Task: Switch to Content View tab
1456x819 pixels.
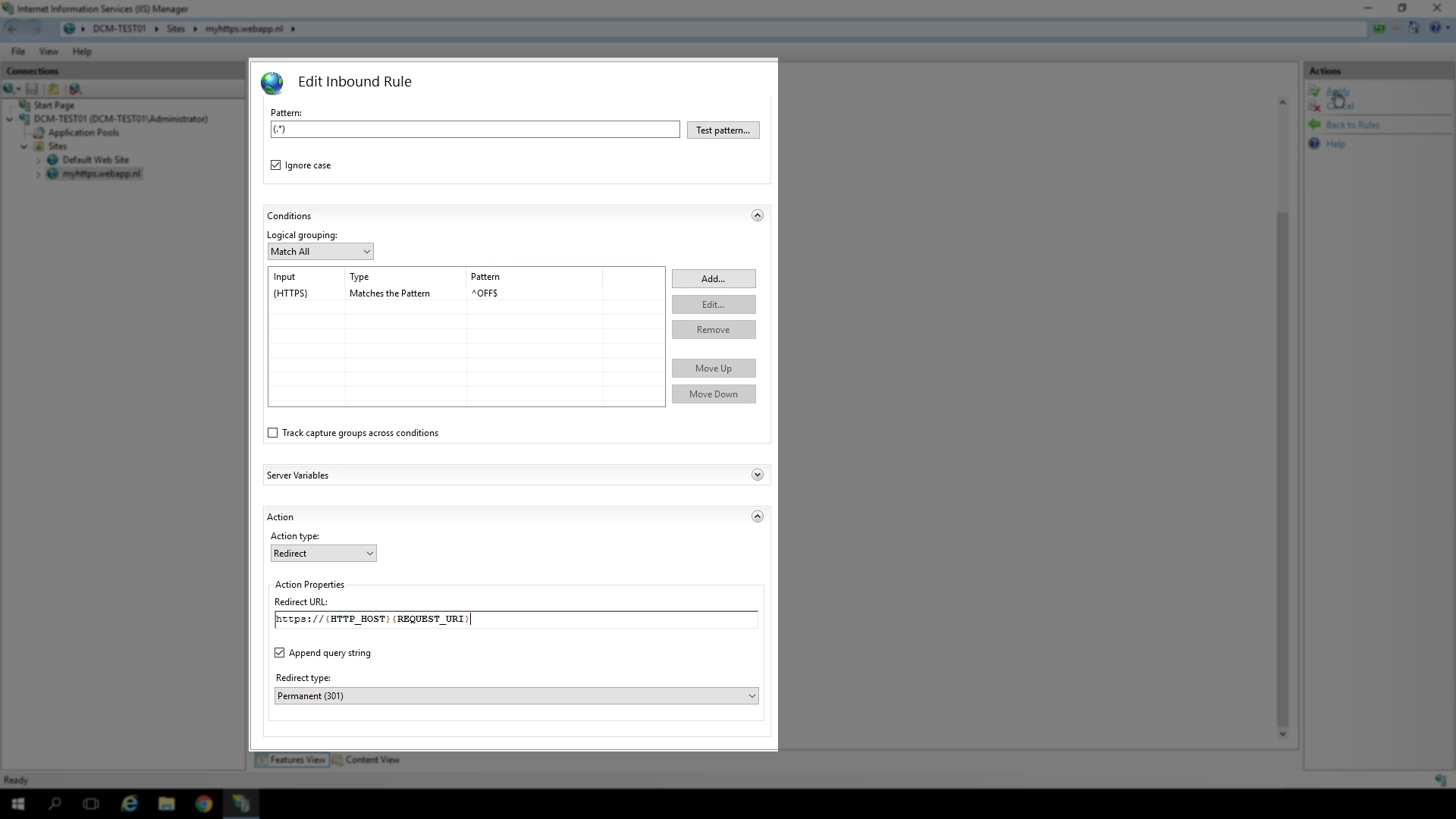Action: pos(366,760)
